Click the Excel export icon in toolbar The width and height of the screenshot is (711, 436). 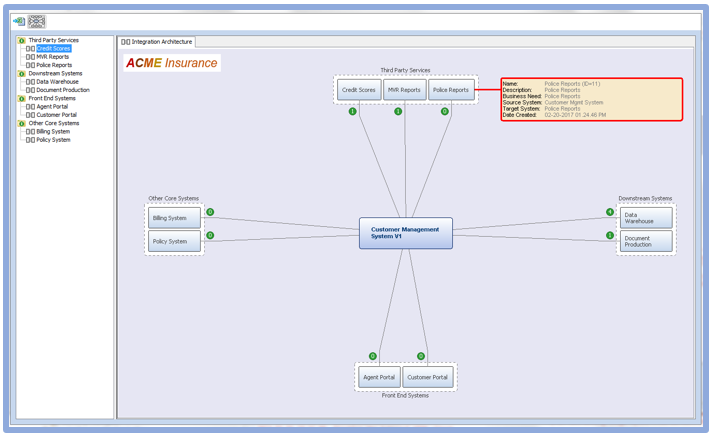click(x=19, y=21)
